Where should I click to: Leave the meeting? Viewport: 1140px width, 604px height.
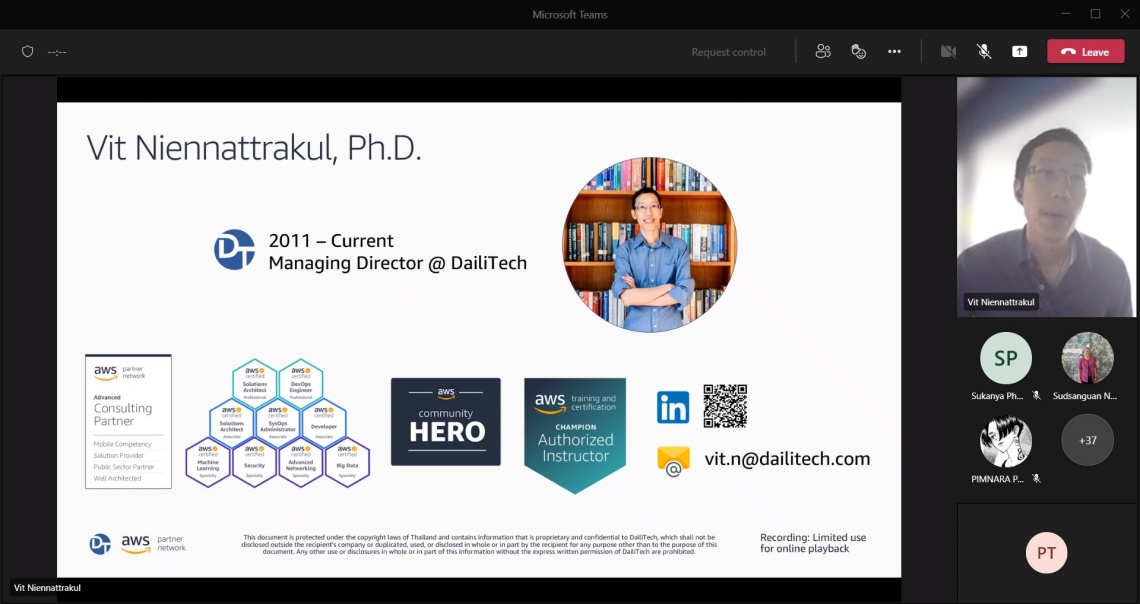coord(1085,52)
